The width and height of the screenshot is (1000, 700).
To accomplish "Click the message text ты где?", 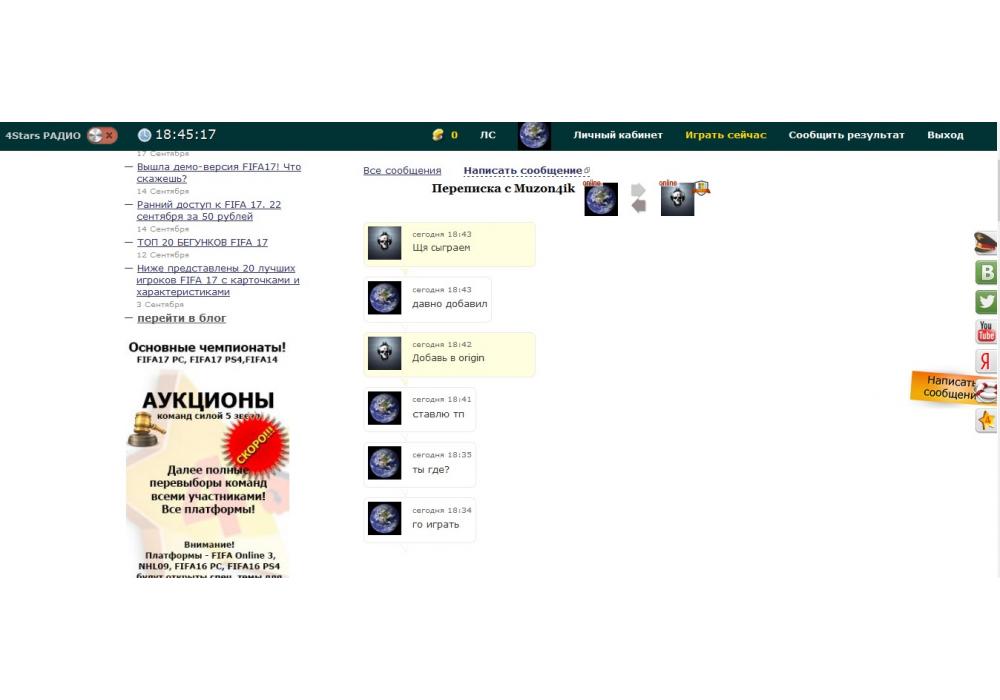I will tap(430, 469).
